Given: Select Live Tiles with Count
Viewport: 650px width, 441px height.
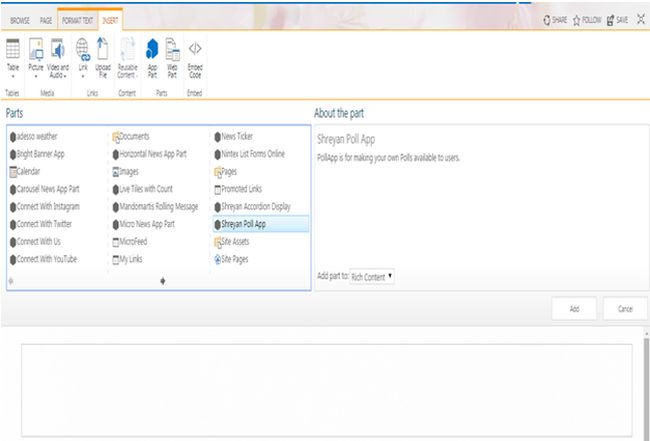Looking at the screenshot, I should pyautogui.click(x=143, y=189).
